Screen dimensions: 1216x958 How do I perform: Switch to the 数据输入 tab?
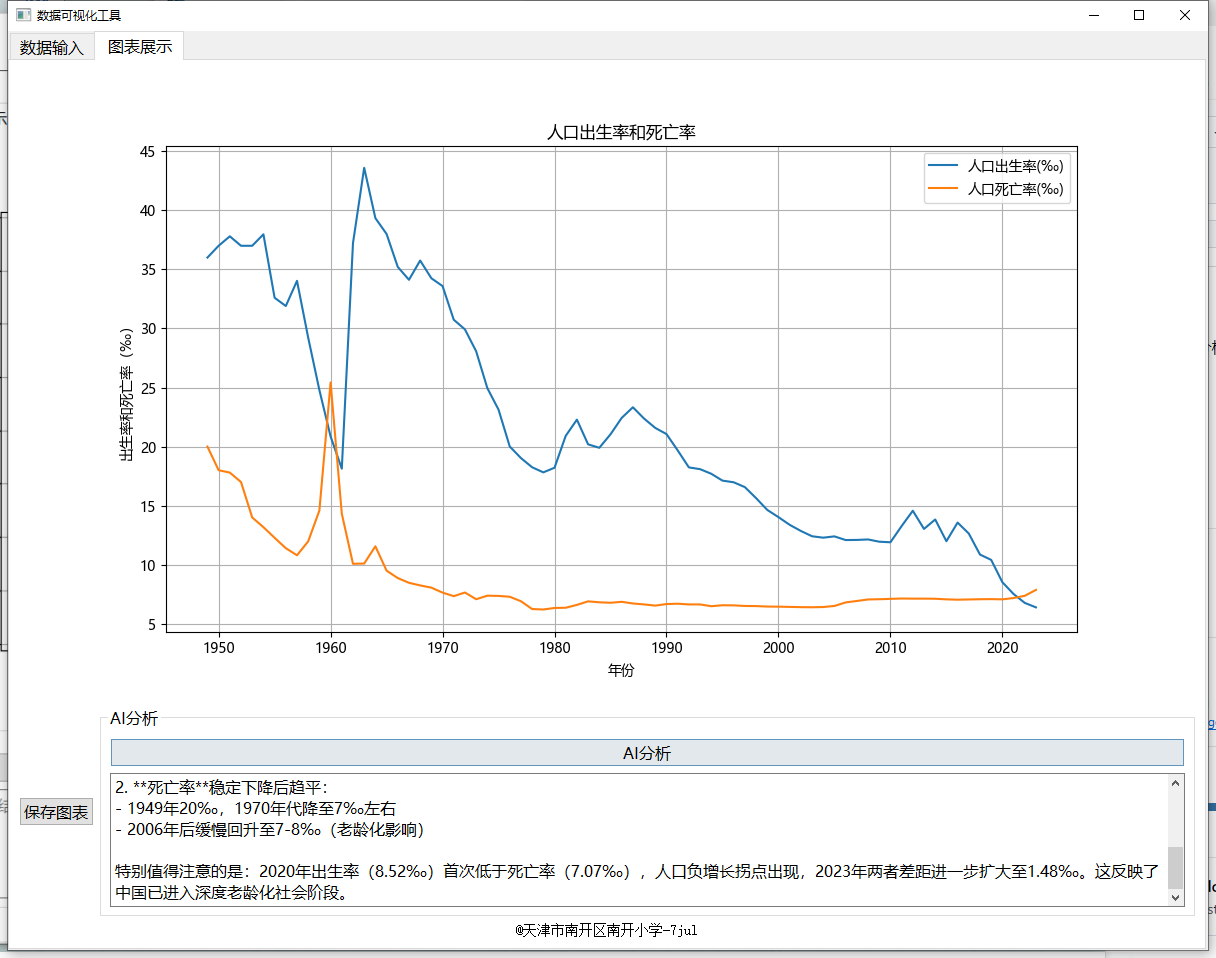[52, 47]
